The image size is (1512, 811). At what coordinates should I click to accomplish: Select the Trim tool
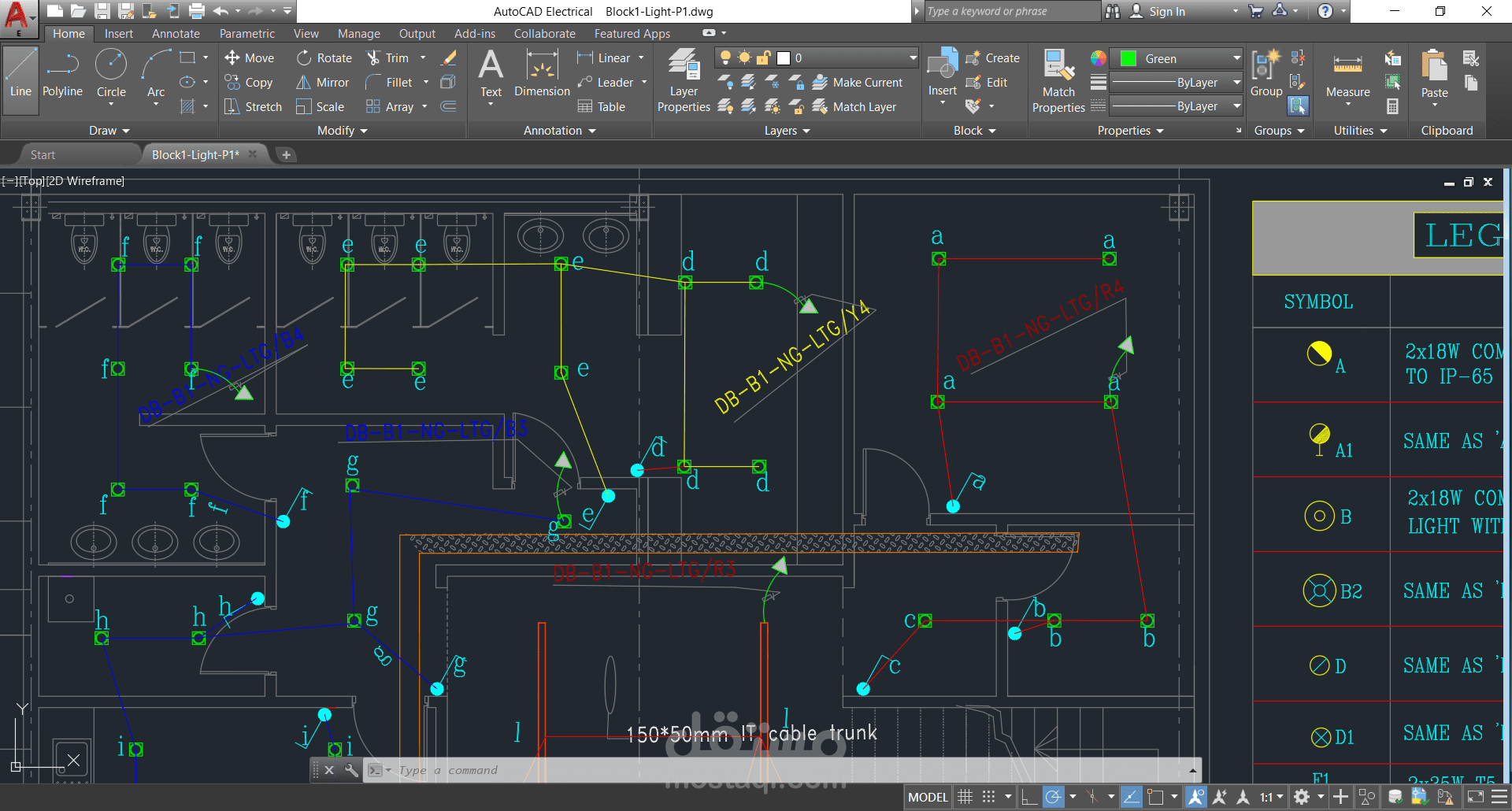pos(387,57)
